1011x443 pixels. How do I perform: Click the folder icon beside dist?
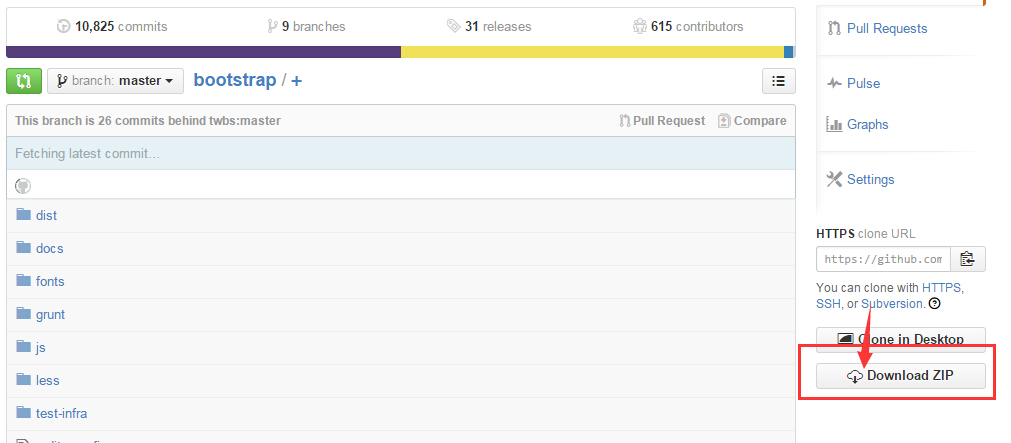tap(24, 214)
